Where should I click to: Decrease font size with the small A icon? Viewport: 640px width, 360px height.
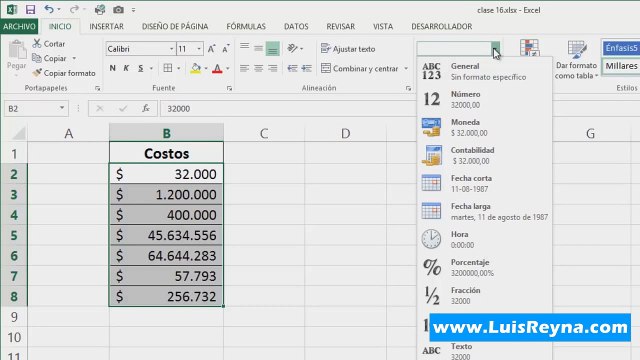click(x=226, y=49)
